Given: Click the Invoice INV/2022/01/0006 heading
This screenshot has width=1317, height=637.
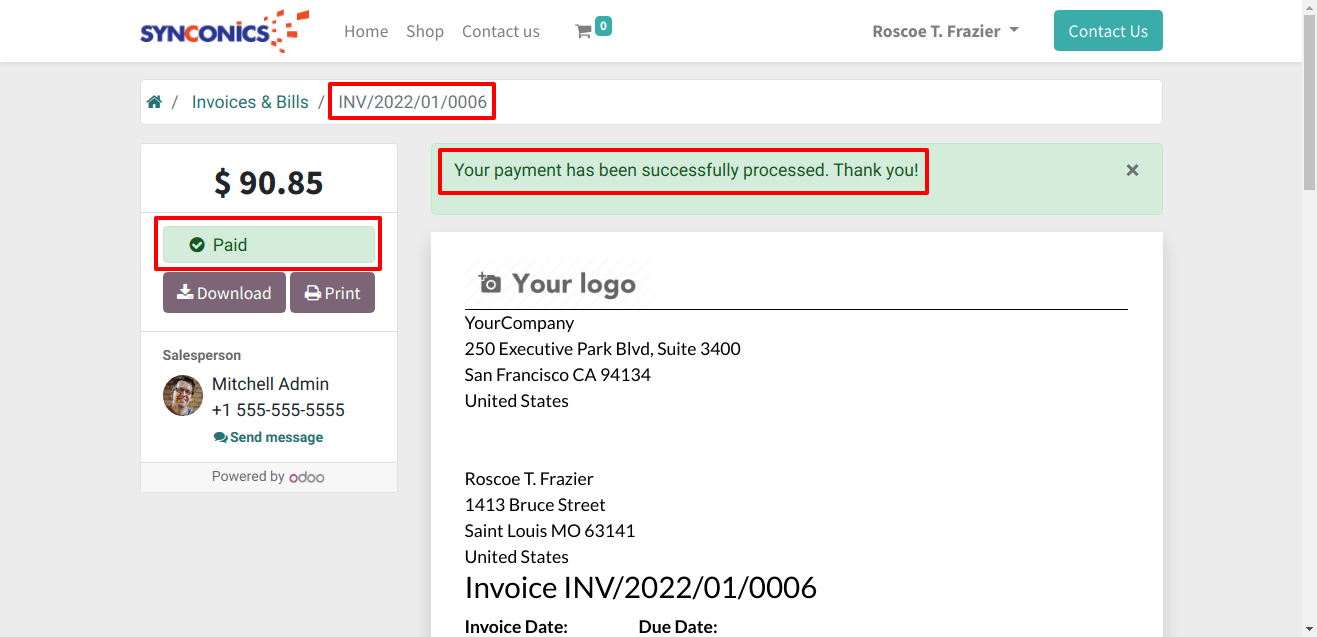Looking at the screenshot, I should [641, 587].
